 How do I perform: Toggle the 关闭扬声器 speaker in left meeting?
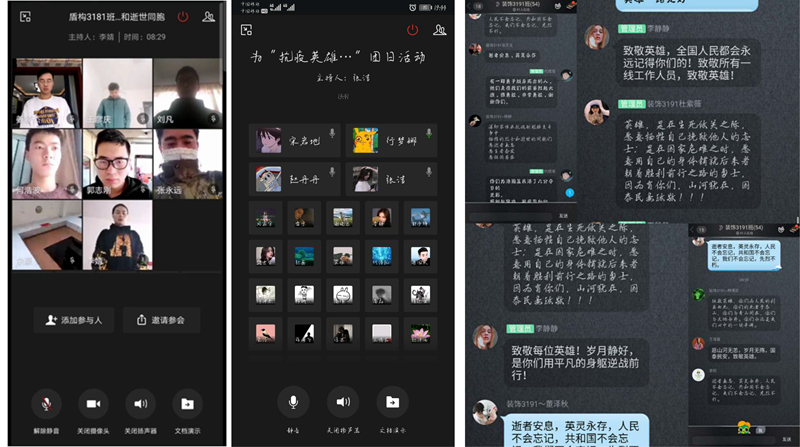(140, 403)
